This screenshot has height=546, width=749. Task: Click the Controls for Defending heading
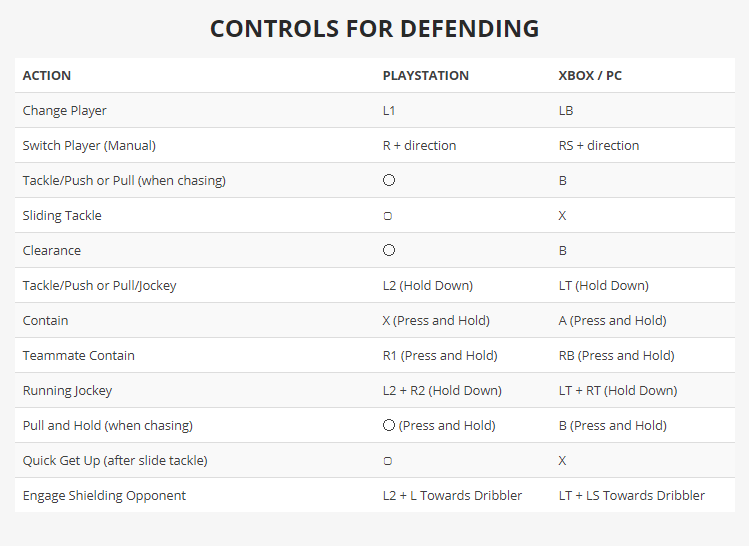click(374, 28)
